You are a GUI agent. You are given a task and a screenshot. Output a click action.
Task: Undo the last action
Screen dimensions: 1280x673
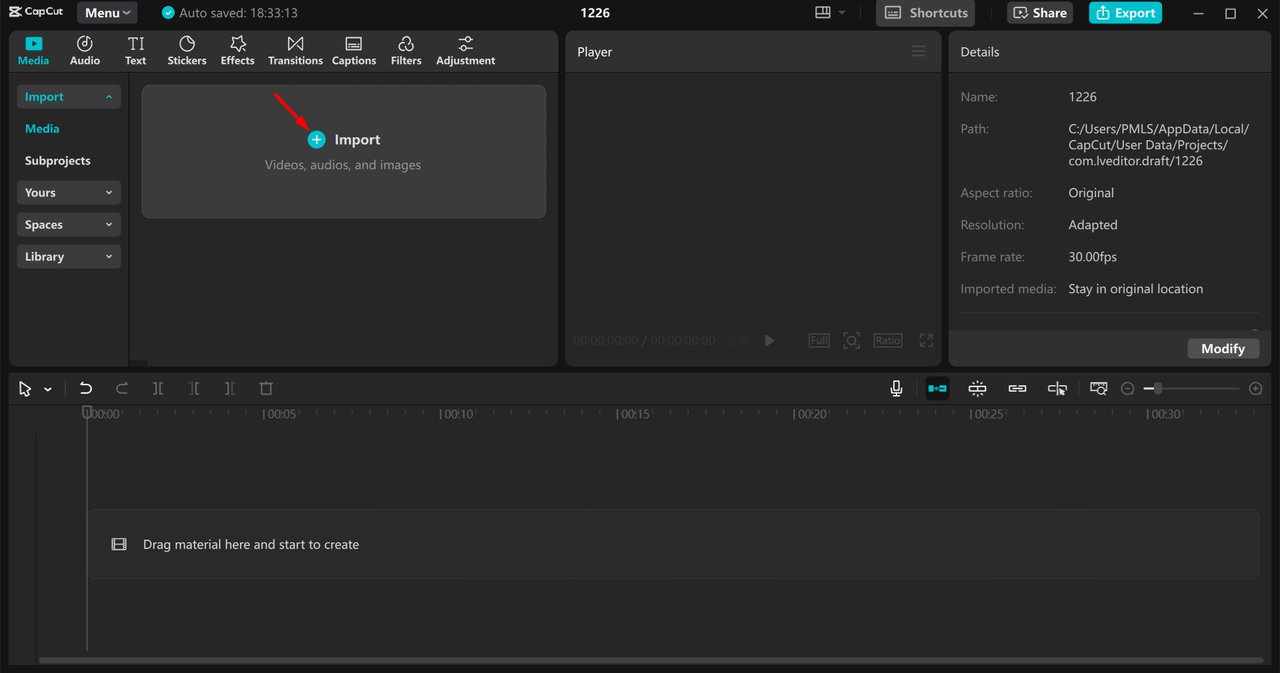(86, 388)
